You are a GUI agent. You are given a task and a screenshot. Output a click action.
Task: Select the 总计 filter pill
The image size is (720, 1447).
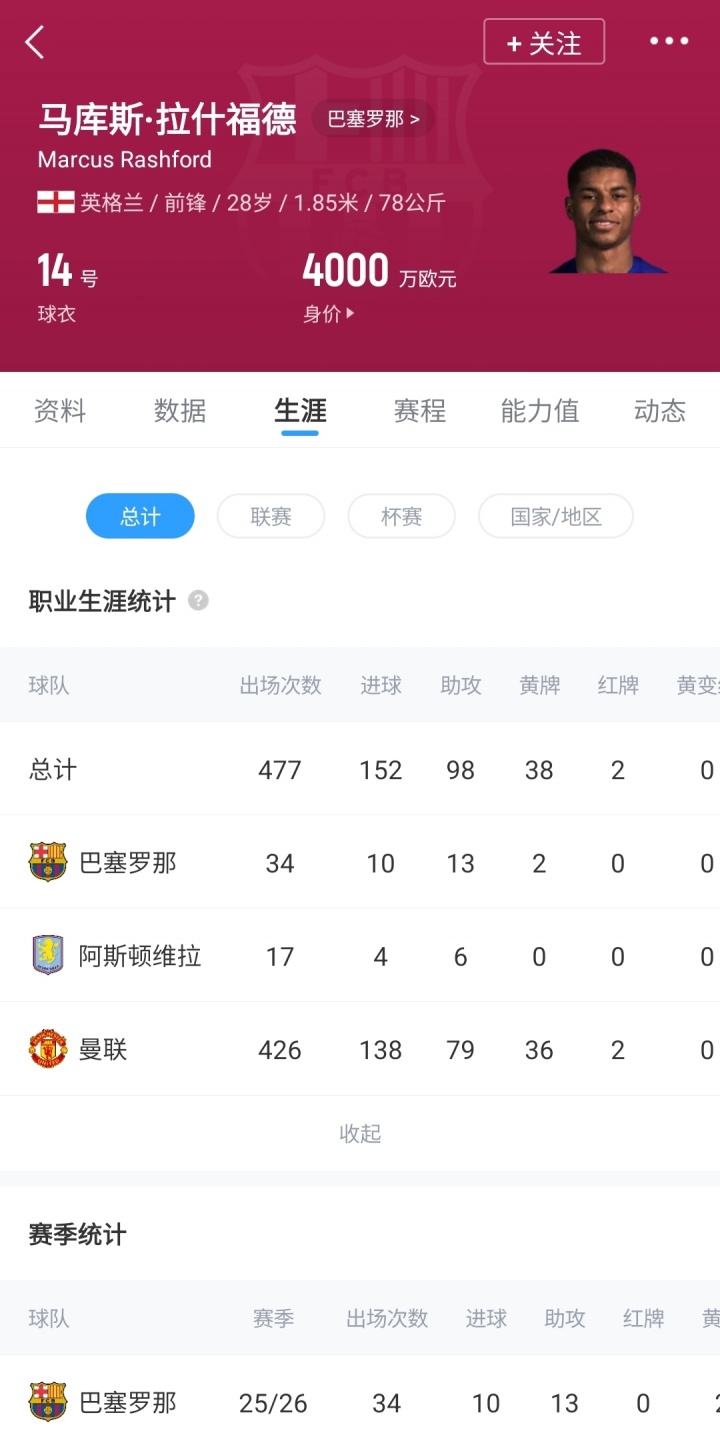140,516
